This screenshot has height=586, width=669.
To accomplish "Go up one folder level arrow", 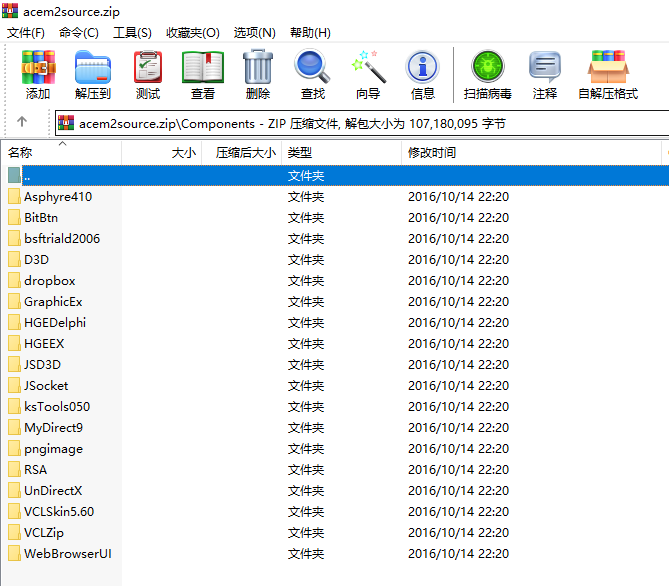I will (x=22, y=122).
